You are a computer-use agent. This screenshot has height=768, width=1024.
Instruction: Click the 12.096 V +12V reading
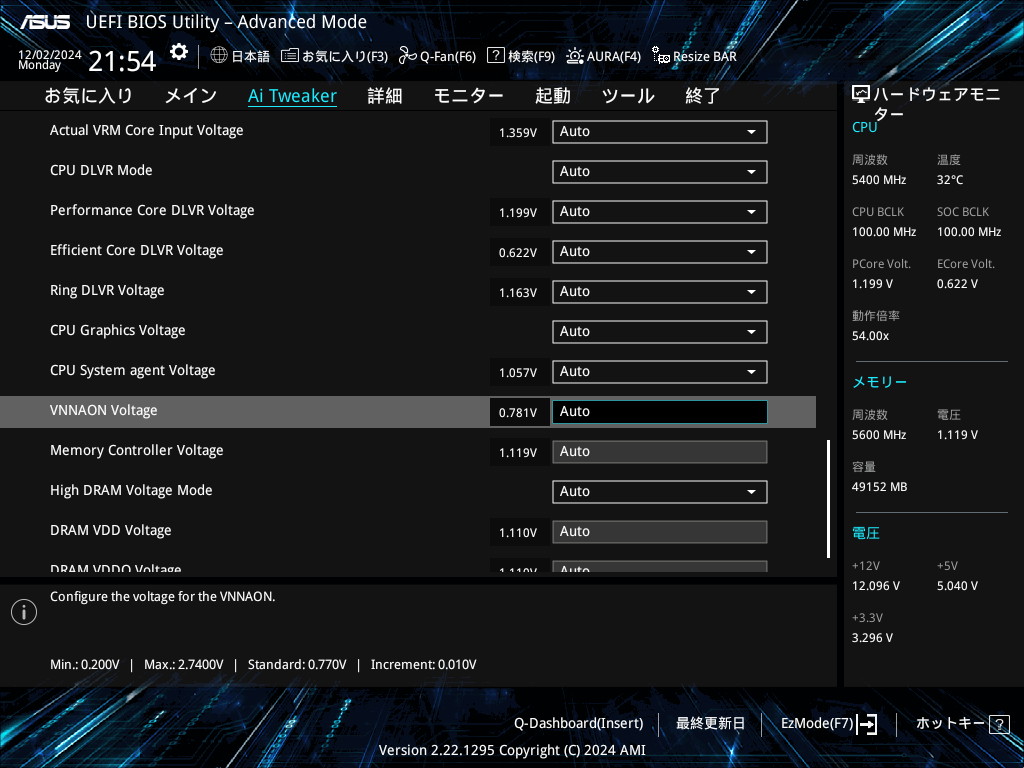pyautogui.click(x=876, y=586)
